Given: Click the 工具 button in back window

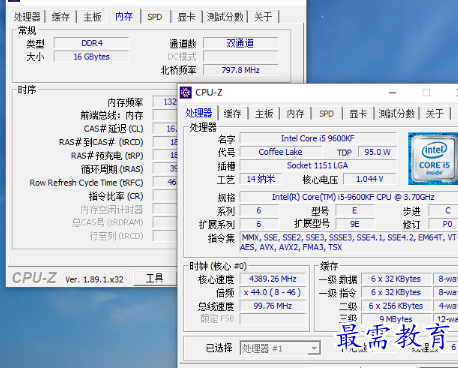Looking at the screenshot, I should [154, 278].
